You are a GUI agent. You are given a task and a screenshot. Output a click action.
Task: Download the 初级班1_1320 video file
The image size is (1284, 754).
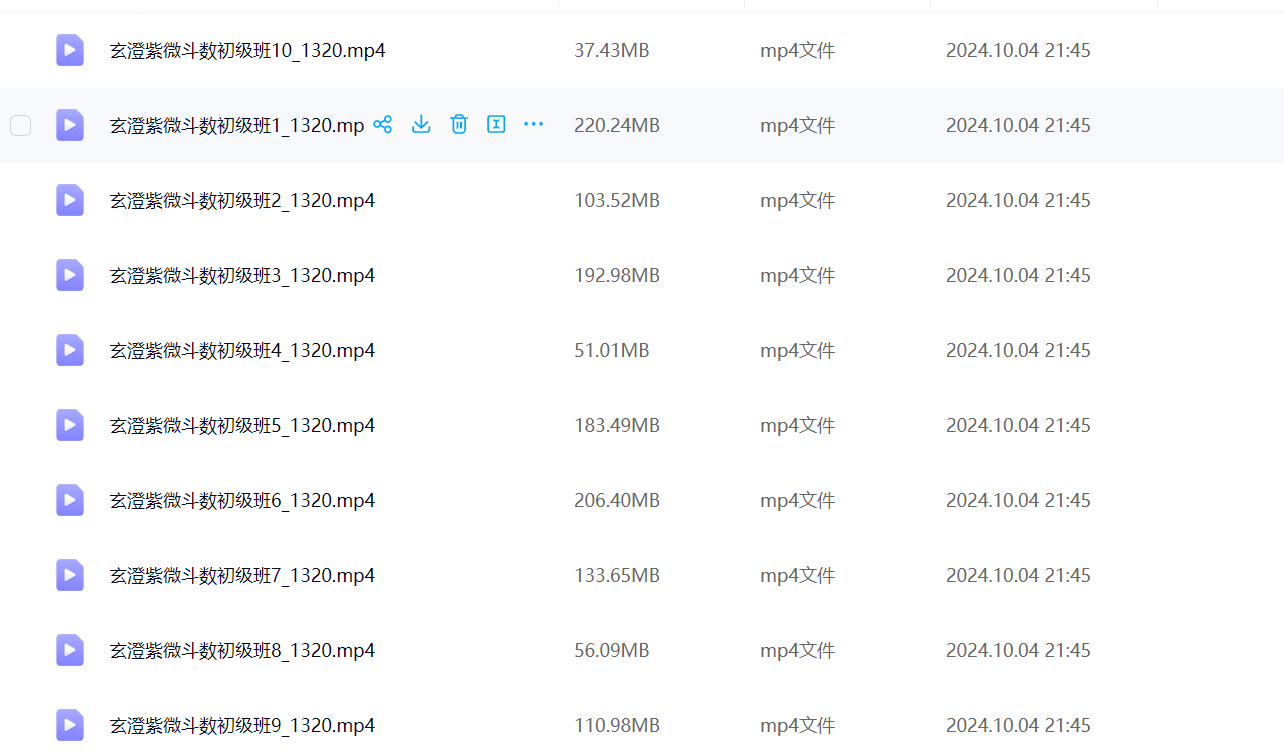pyautogui.click(x=421, y=125)
